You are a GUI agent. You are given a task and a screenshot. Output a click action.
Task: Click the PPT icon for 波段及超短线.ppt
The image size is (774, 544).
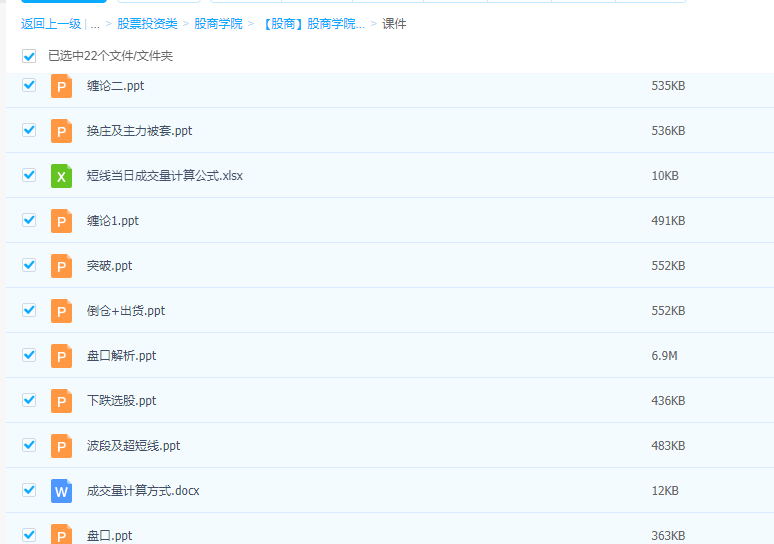62,446
